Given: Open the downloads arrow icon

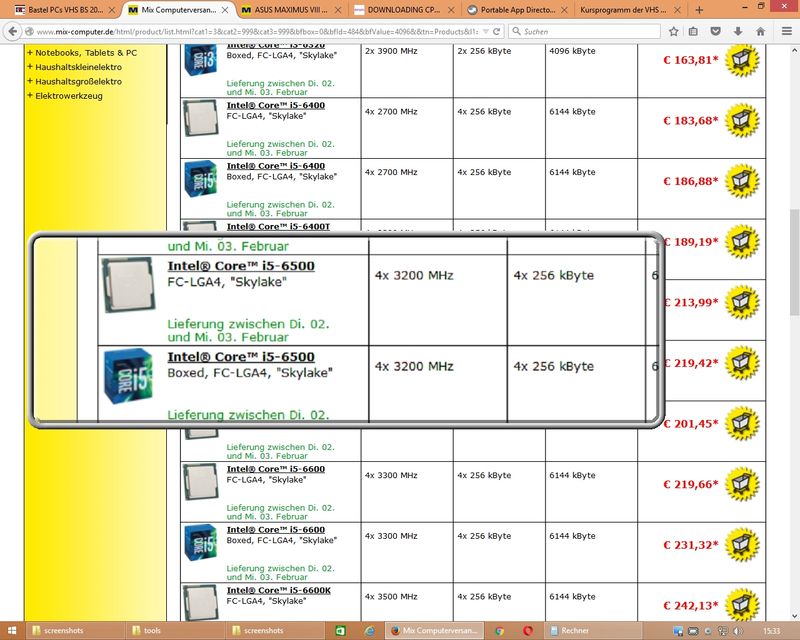Looking at the screenshot, I should pyautogui.click(x=738, y=32).
